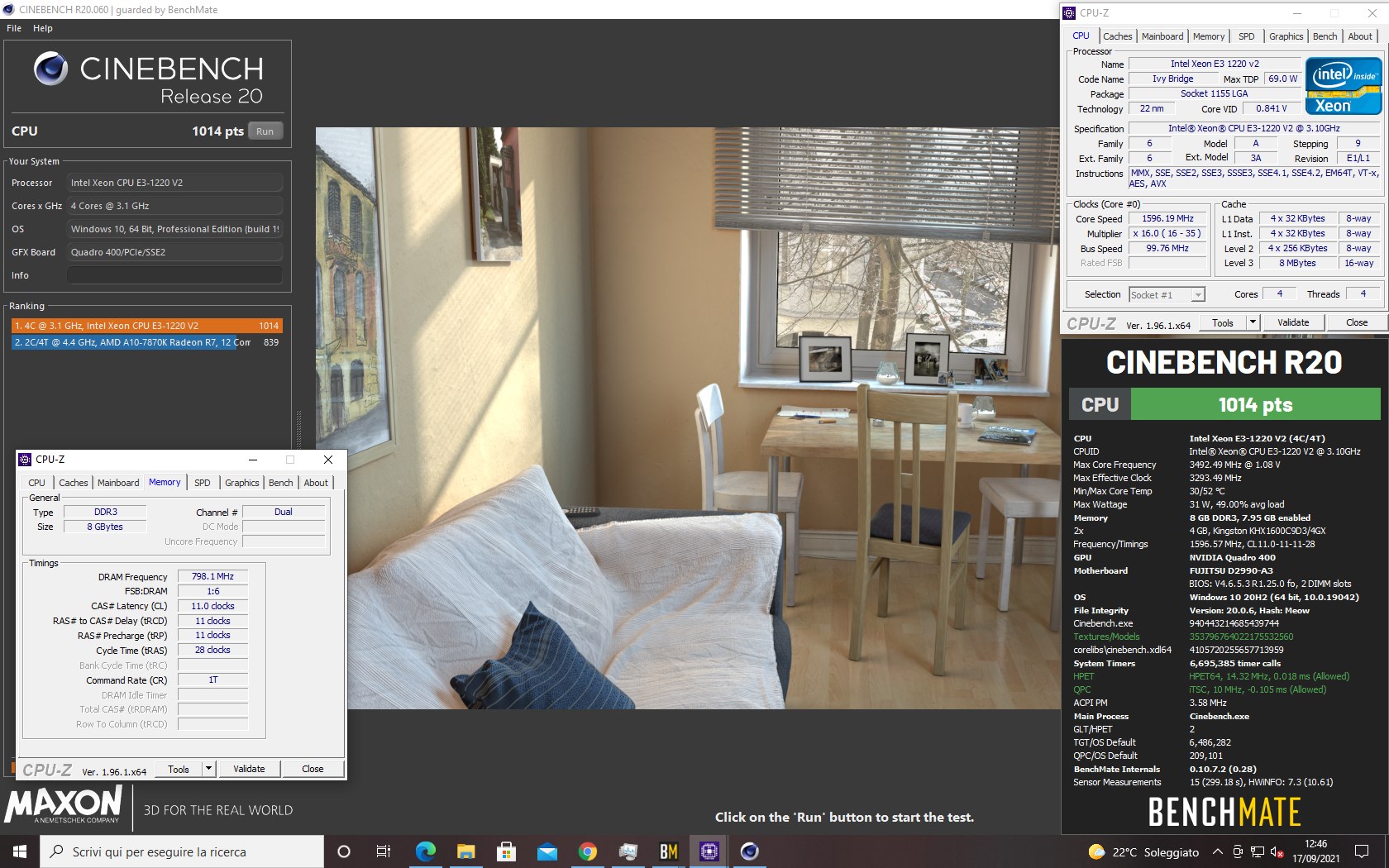Screen dimensions: 1389x868
Task: Click Windows search box Scrivi qui
Action: coord(182,851)
